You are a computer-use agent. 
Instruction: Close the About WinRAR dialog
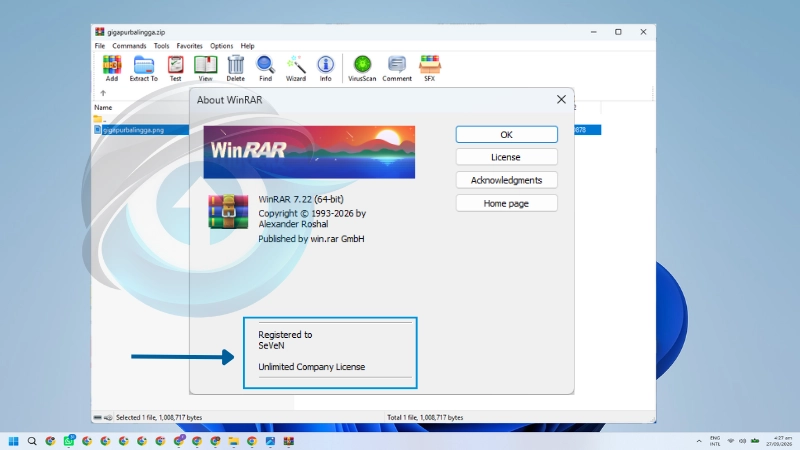[561, 99]
